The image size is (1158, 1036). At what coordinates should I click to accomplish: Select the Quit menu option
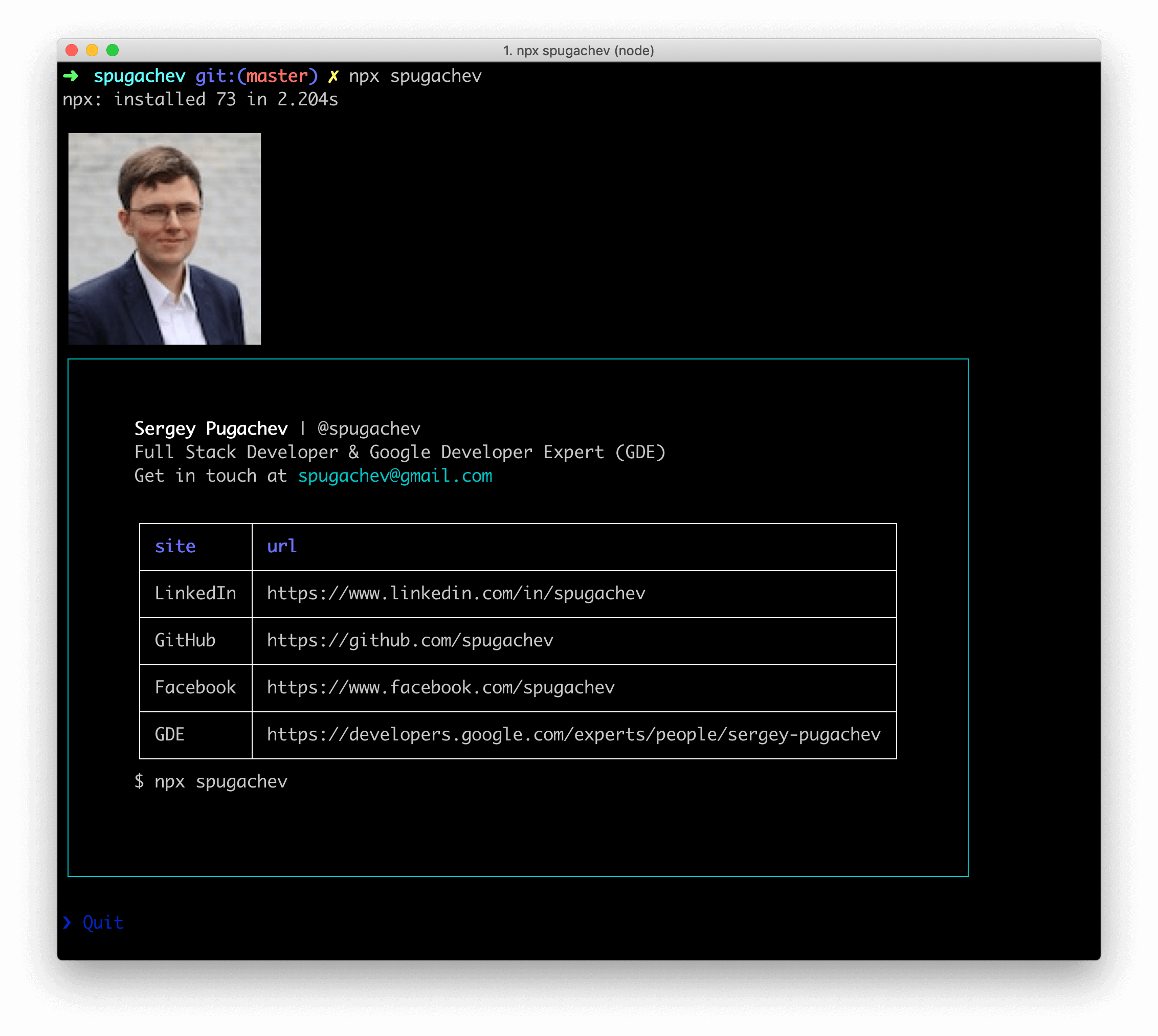click(x=103, y=922)
